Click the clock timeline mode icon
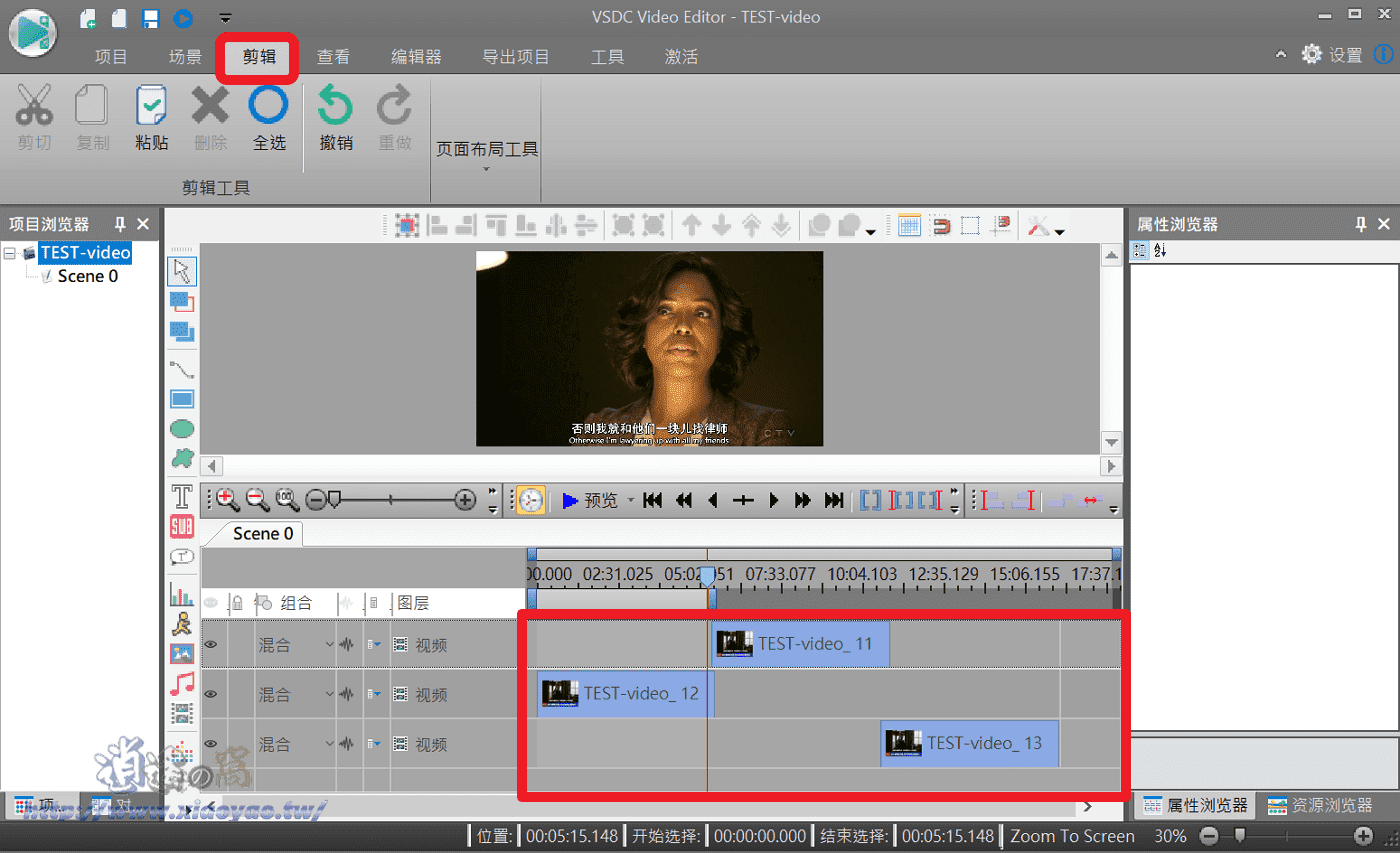This screenshot has height=853, width=1400. (x=531, y=500)
